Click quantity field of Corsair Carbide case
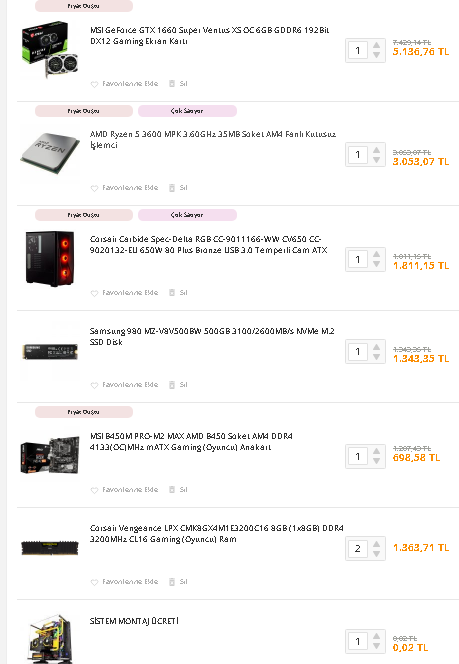Screen dimensions: 459x664 358,259
